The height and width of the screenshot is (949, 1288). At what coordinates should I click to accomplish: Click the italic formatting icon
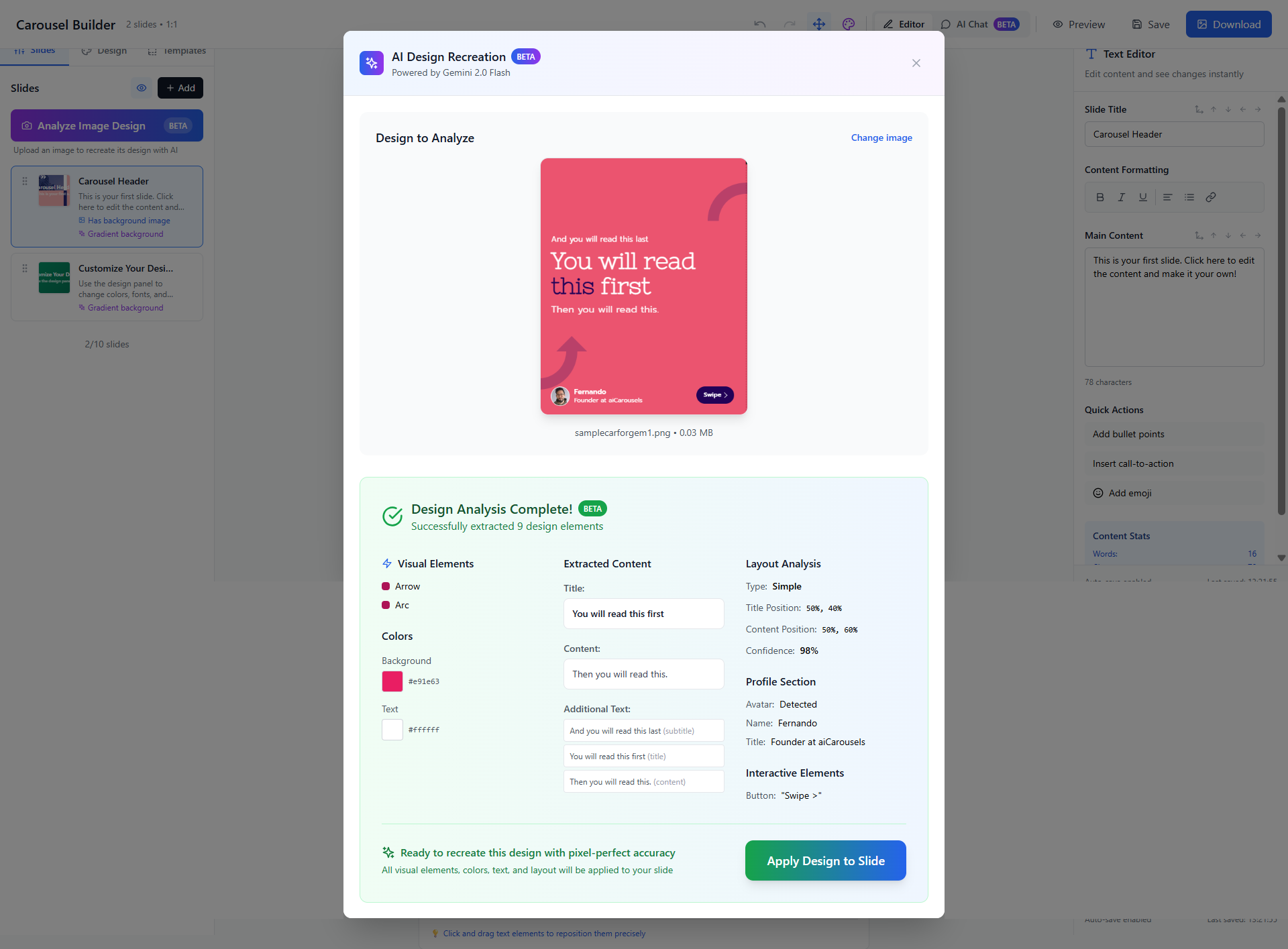tap(1122, 197)
